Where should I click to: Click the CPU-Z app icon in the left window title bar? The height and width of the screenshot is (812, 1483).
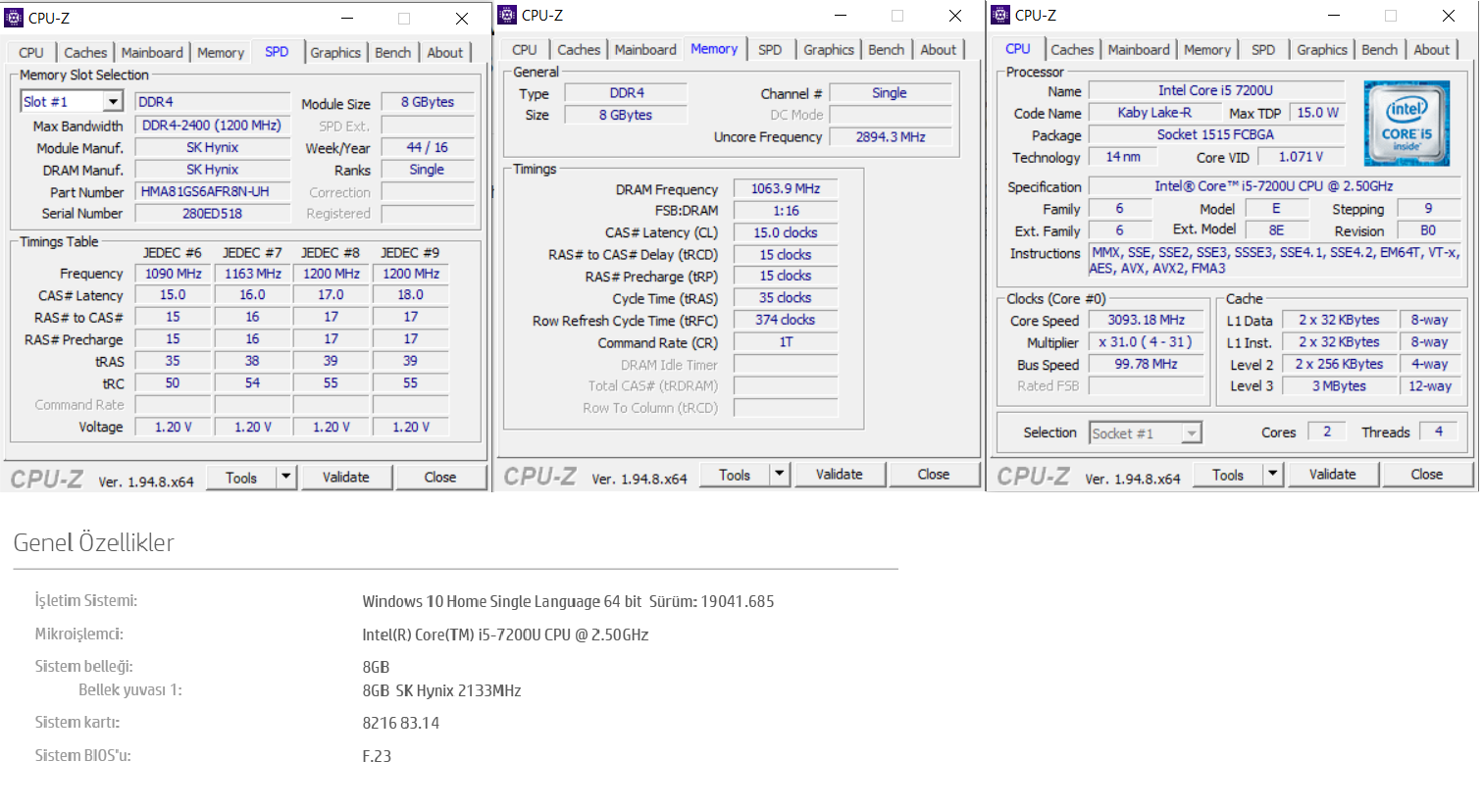pos(14,18)
